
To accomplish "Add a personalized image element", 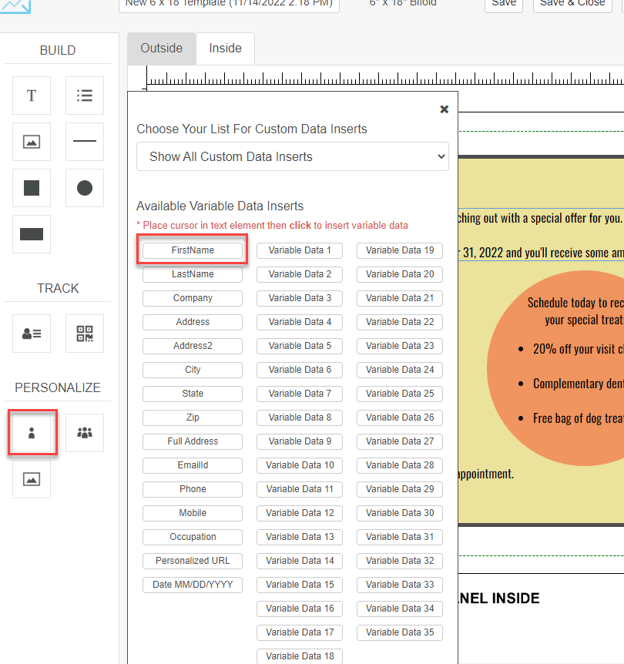I will click(31, 479).
